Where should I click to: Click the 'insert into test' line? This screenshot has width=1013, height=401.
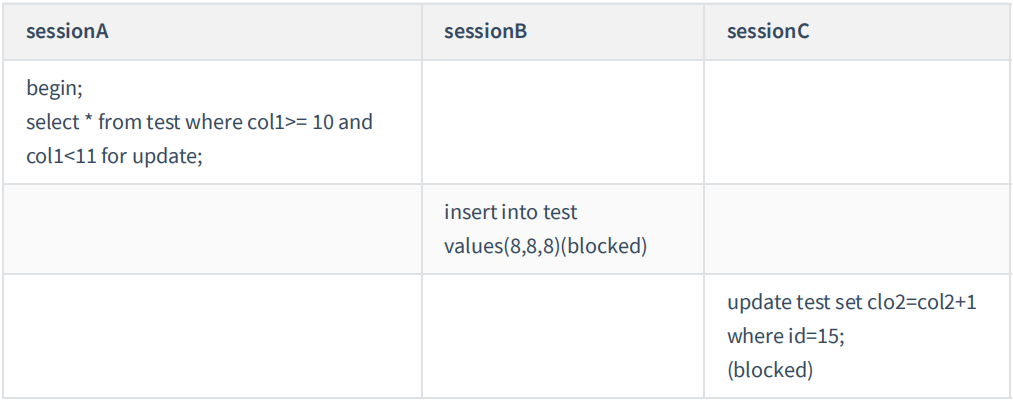[510, 212]
